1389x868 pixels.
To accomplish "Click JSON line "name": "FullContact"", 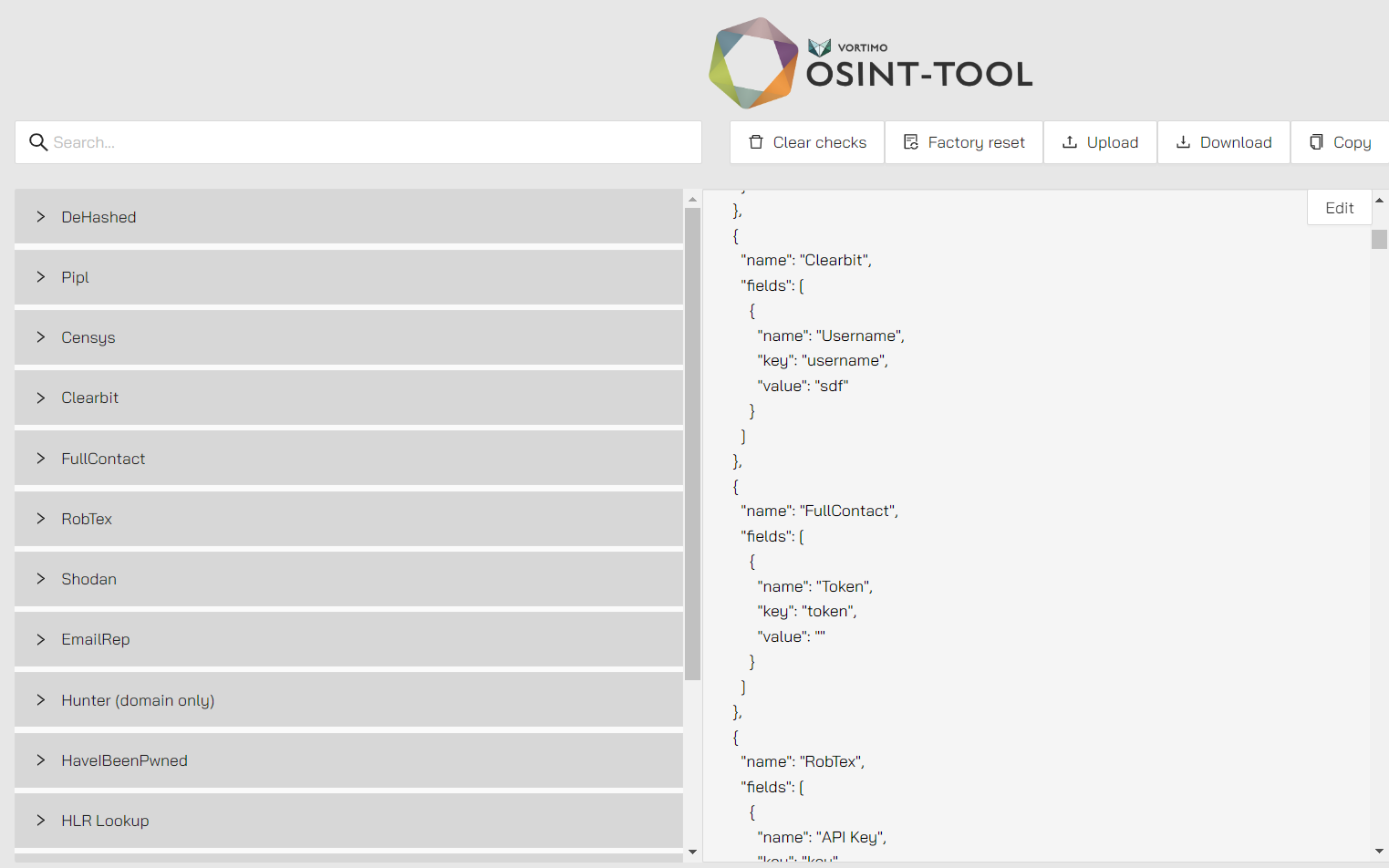I will click(820, 511).
